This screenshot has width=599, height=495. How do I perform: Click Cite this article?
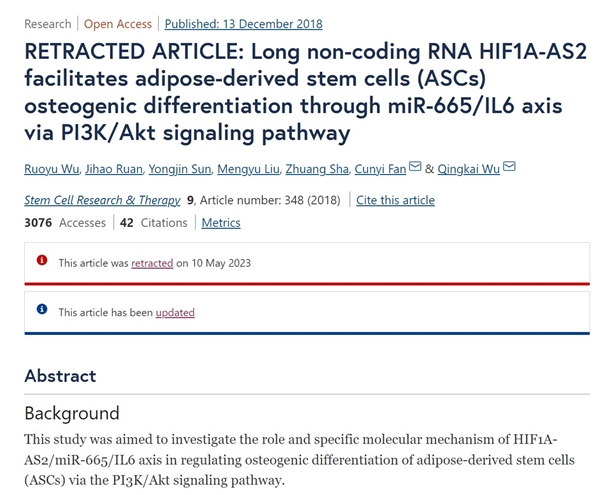tap(395, 200)
